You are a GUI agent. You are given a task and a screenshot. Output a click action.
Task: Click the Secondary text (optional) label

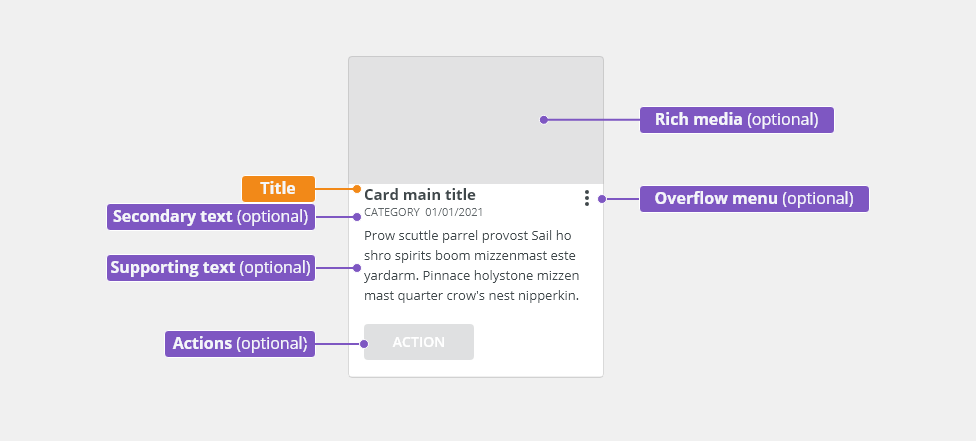tap(211, 217)
